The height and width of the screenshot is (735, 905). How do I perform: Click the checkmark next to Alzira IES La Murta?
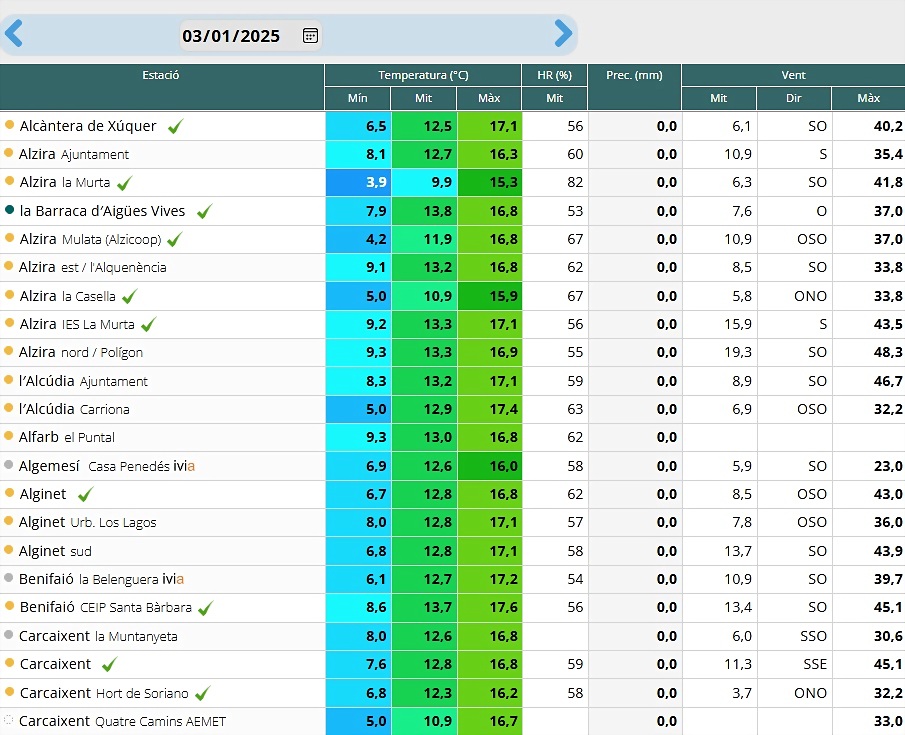[x=148, y=324]
